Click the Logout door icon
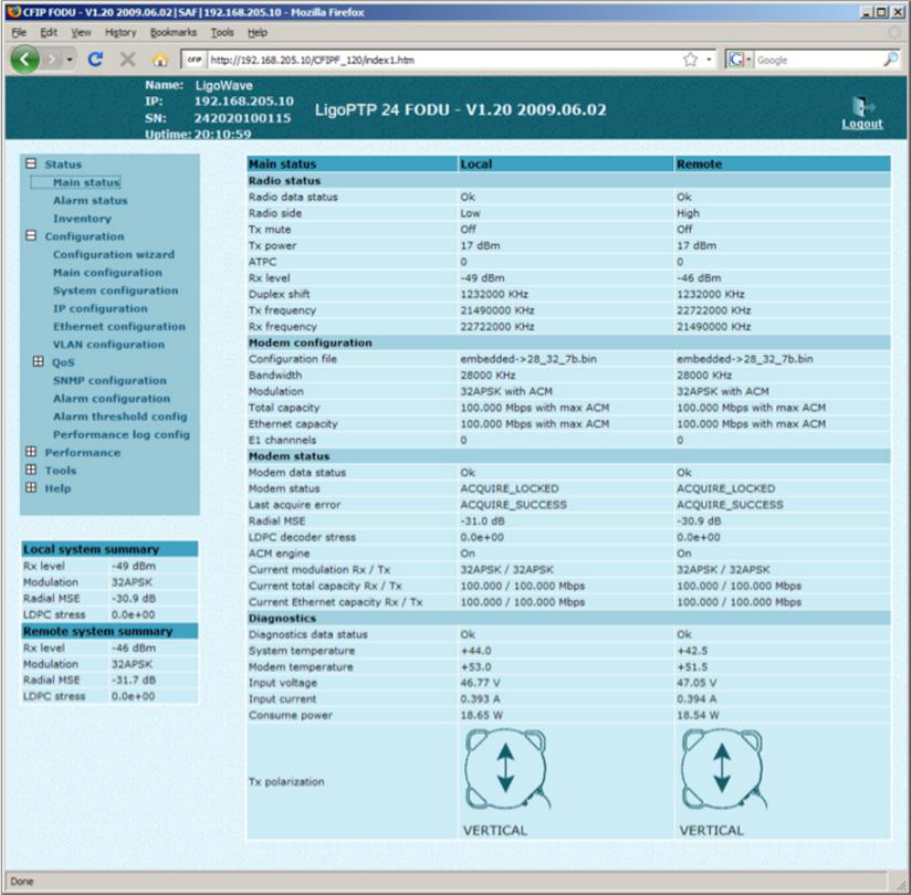The height and width of the screenshot is (895, 911). 862,106
